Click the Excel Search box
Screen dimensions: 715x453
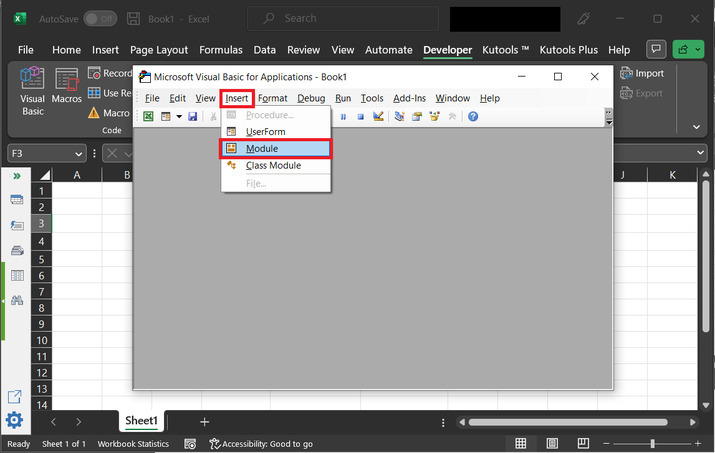pos(342,19)
